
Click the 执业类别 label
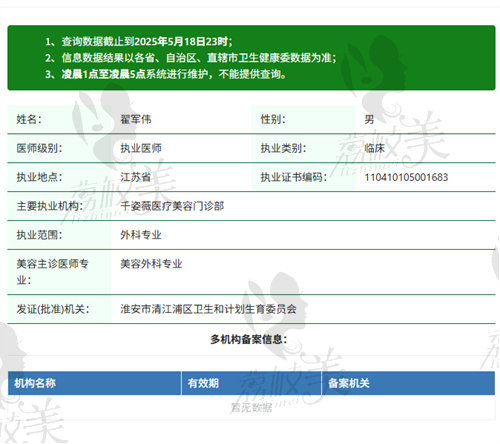pyautogui.click(x=283, y=148)
